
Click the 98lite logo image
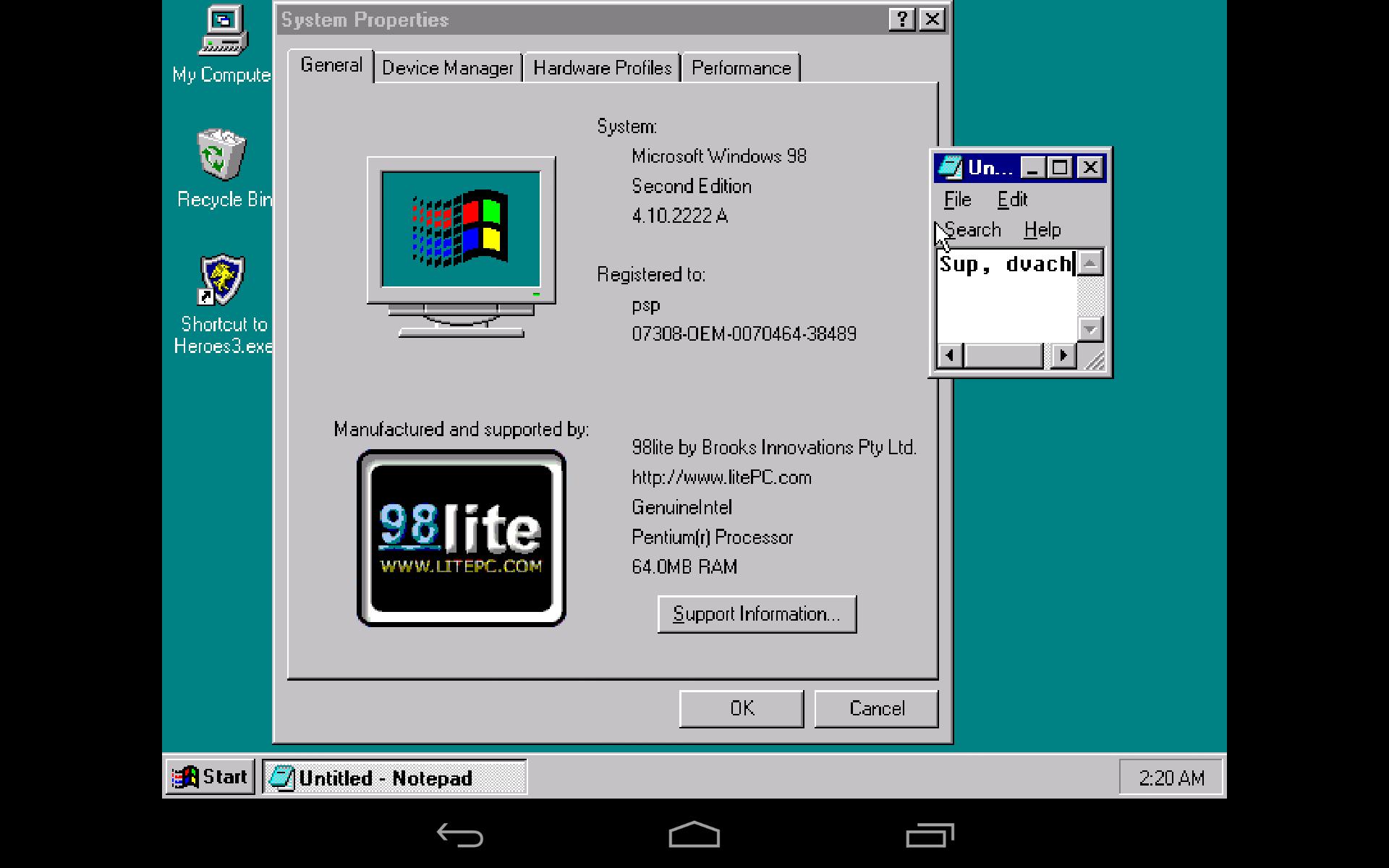click(x=462, y=538)
